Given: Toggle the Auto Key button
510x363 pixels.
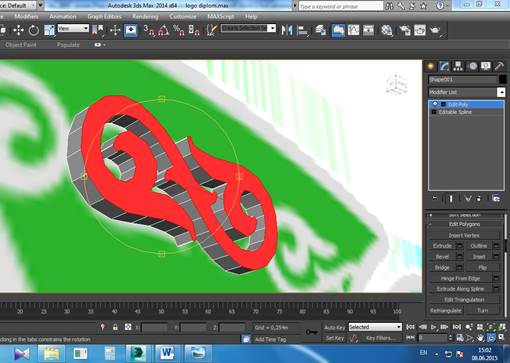Looking at the screenshot, I should (x=334, y=327).
